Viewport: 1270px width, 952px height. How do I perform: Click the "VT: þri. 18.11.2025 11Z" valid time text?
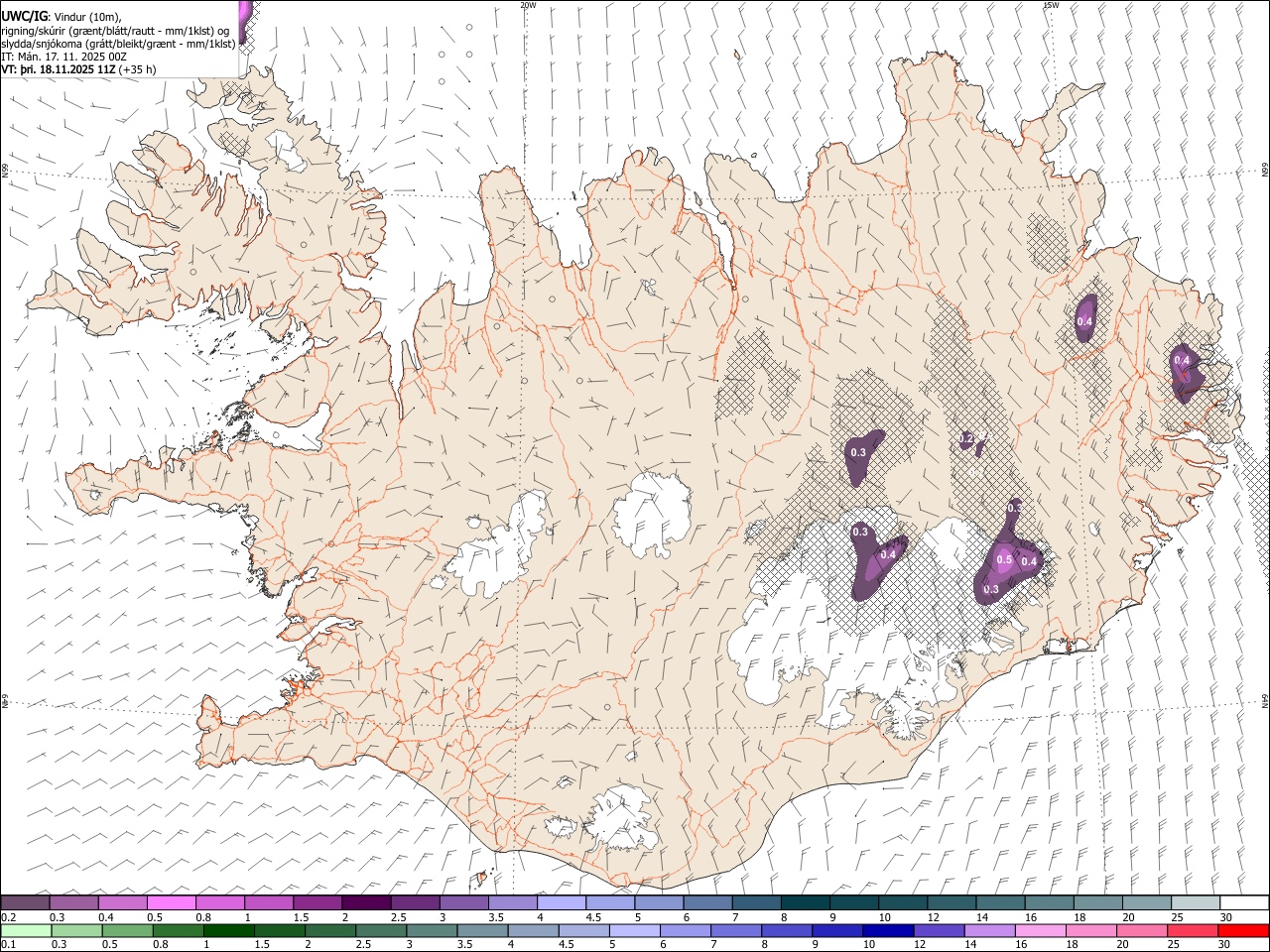coord(58,69)
